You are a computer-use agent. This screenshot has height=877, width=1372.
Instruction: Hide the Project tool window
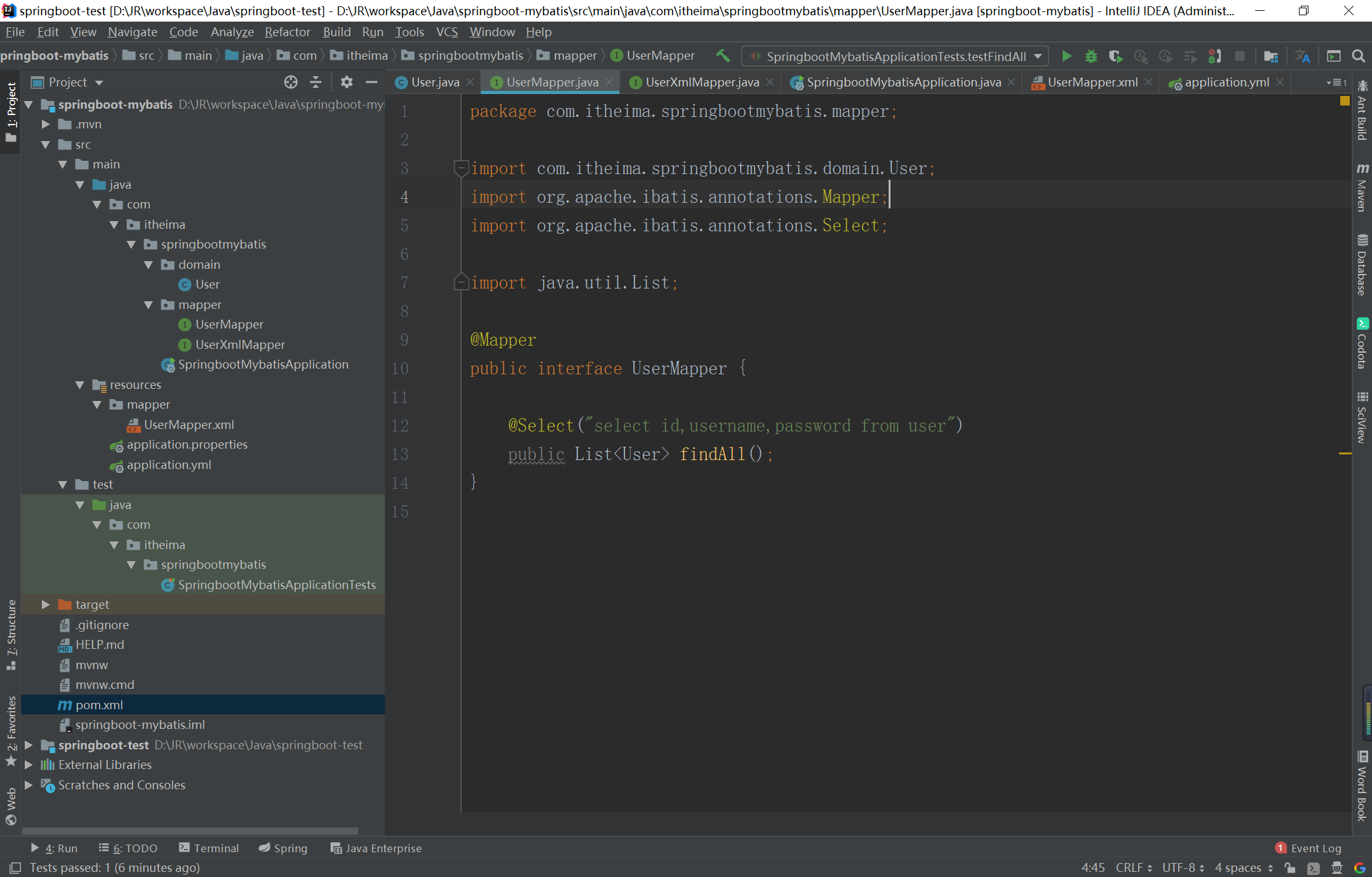pos(372,82)
